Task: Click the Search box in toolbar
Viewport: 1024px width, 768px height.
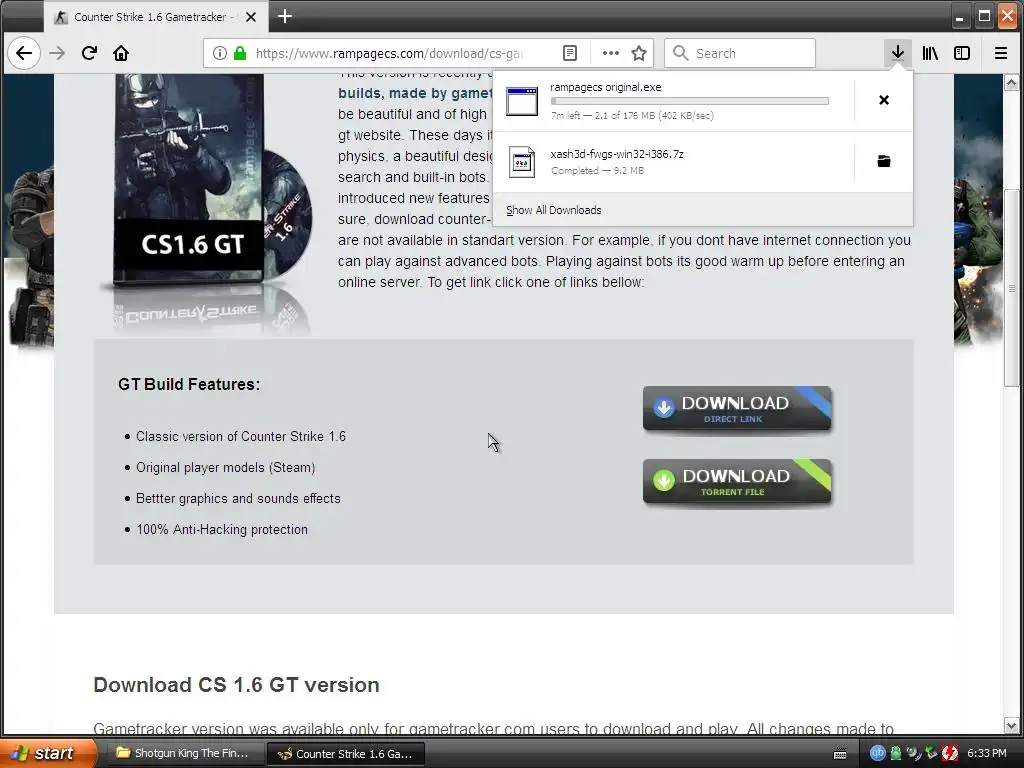Action: (740, 53)
